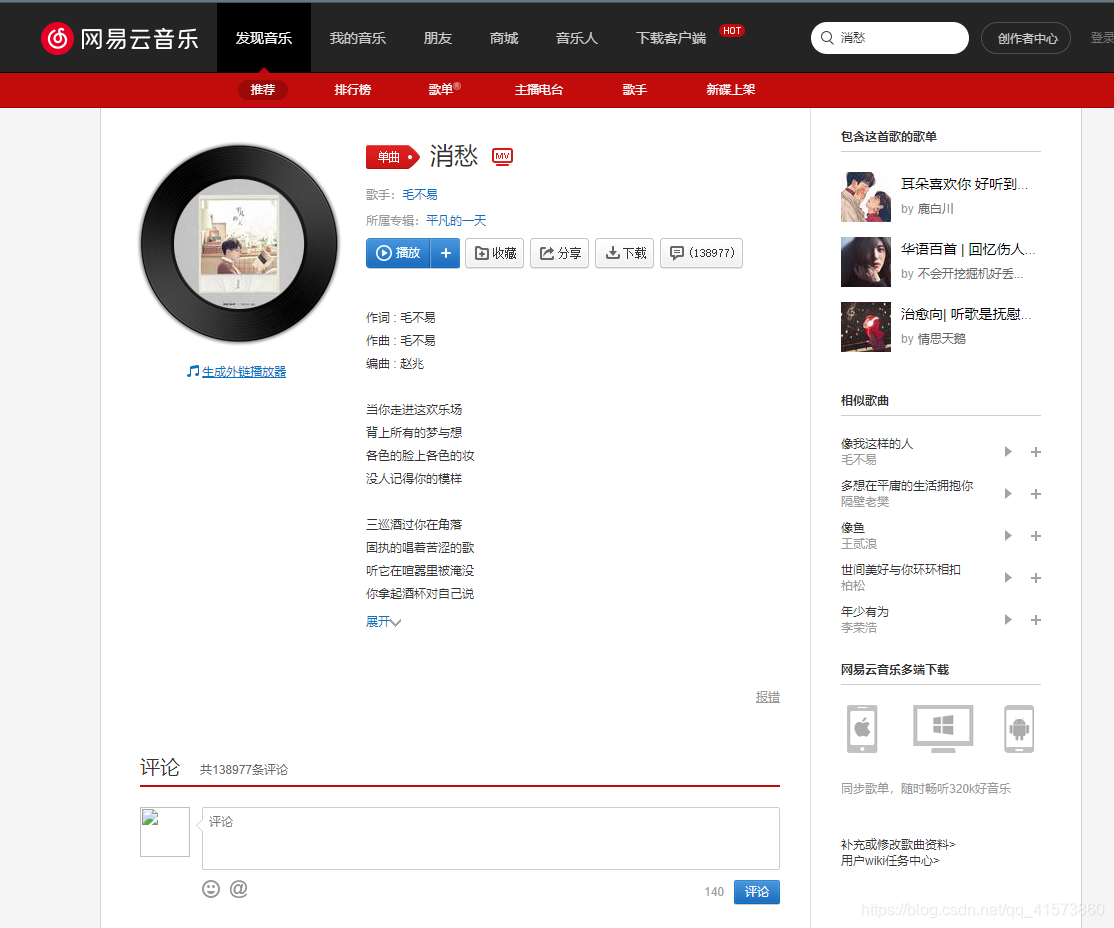1114x928 pixels.
Task: Click the 创作者中心 button
Action: coord(1026,38)
